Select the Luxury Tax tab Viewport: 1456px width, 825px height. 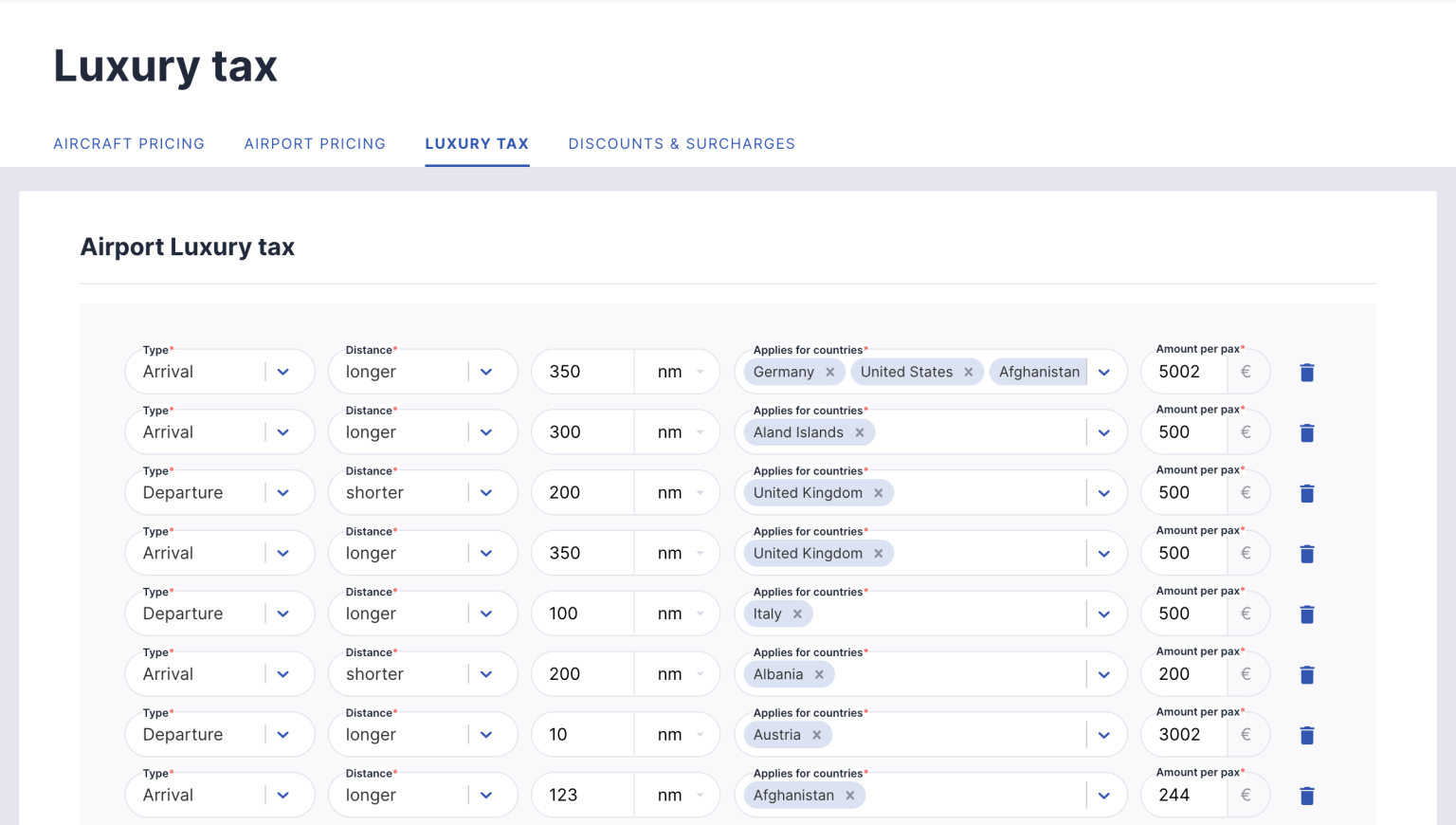pos(477,144)
